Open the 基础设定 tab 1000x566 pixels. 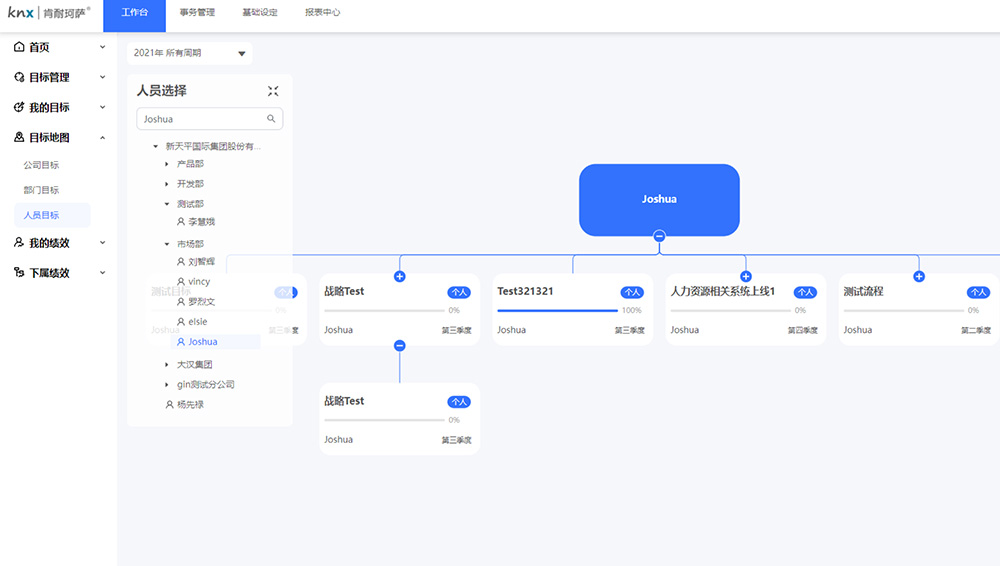point(260,13)
